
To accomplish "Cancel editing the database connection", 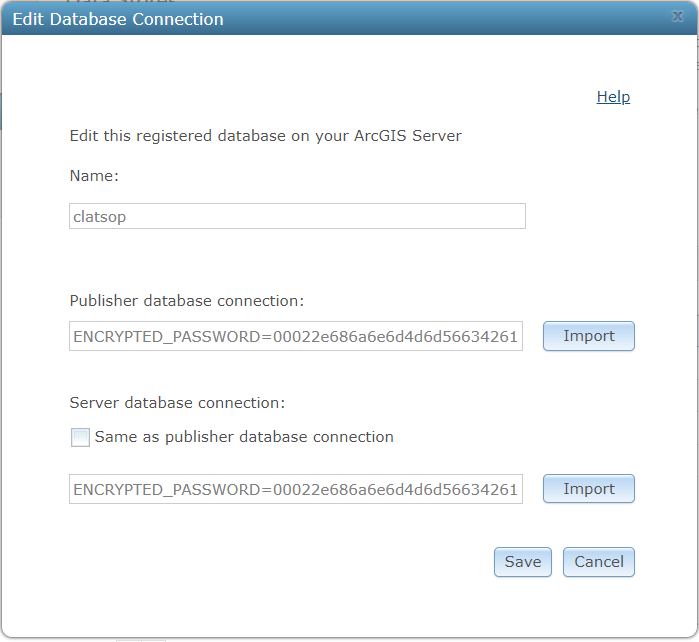I will pos(598,562).
